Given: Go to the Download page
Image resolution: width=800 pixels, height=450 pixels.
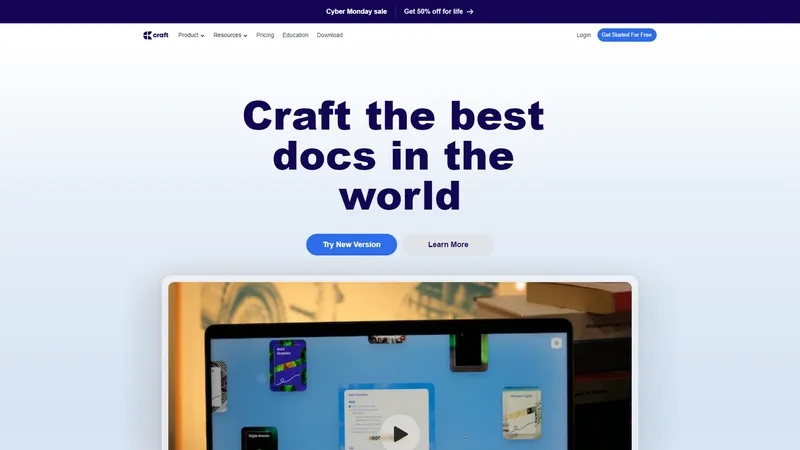Looking at the screenshot, I should [330, 35].
